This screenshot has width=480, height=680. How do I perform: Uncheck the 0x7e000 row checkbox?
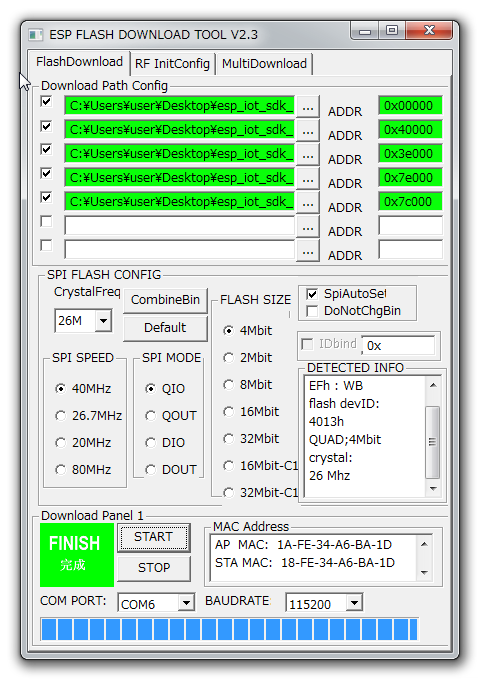point(46,173)
